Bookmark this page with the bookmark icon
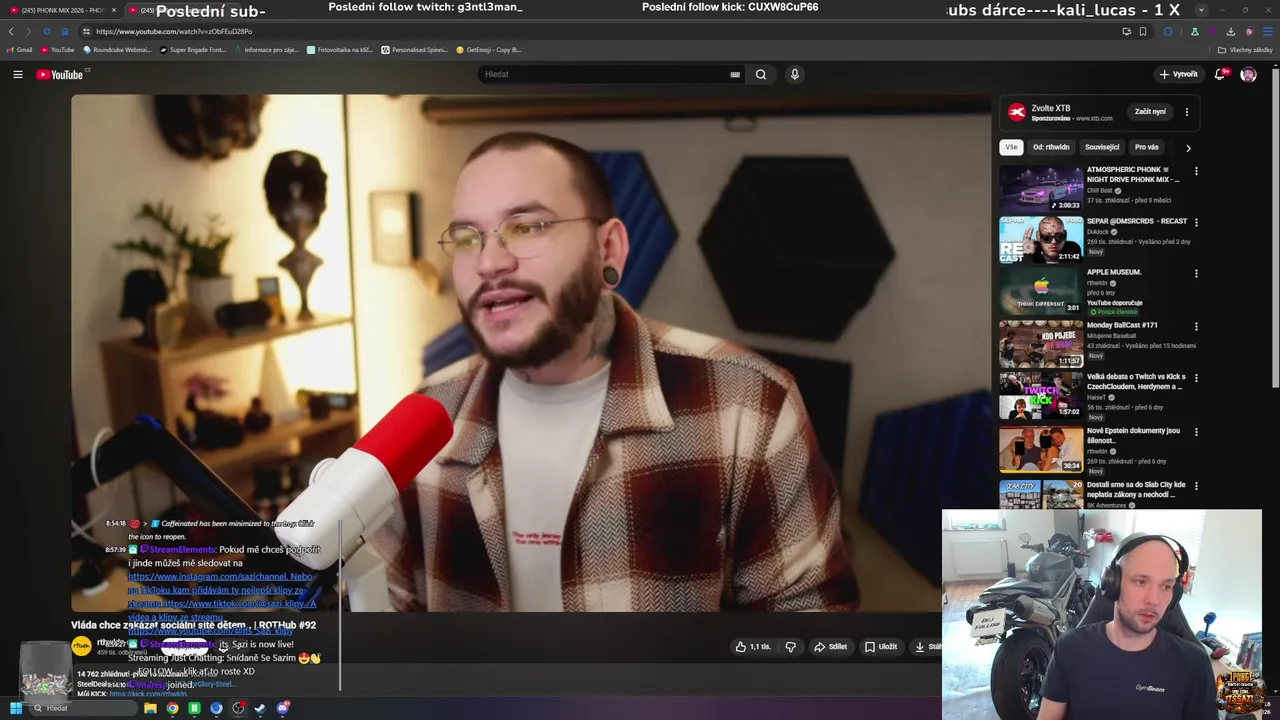1280x720 pixels. click(x=1143, y=31)
